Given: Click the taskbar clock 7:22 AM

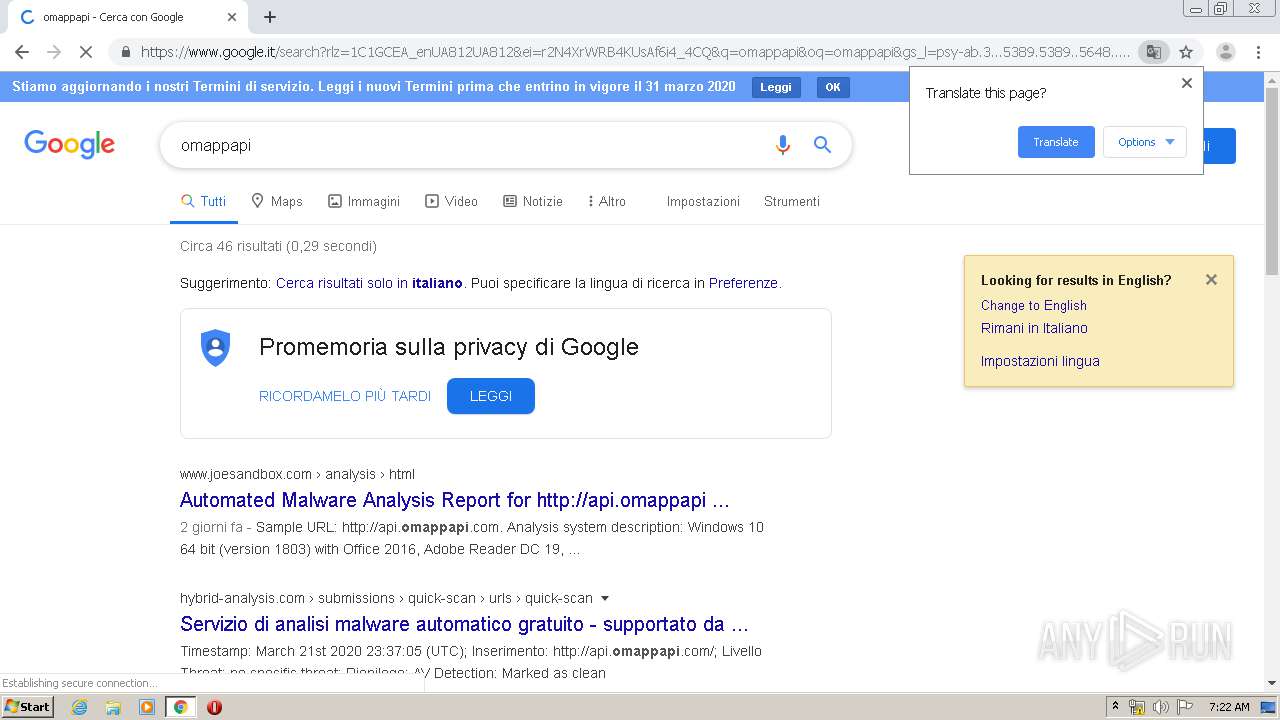Looking at the screenshot, I should click(1229, 707).
